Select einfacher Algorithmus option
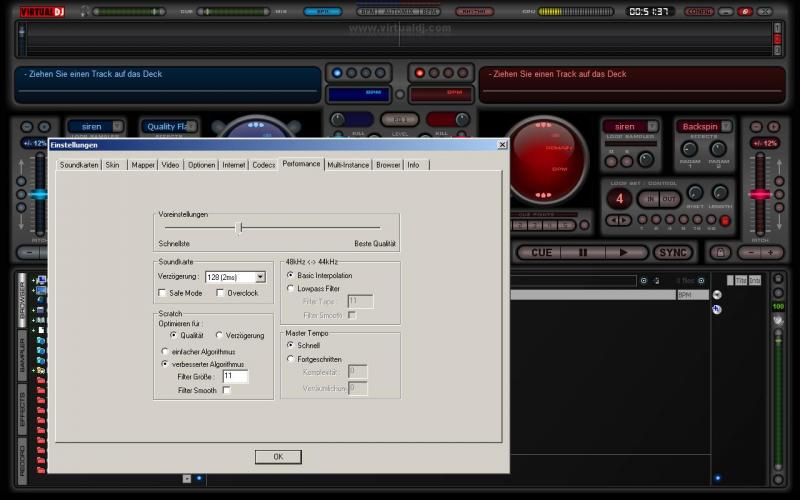This screenshot has height=500, width=800. [165, 352]
